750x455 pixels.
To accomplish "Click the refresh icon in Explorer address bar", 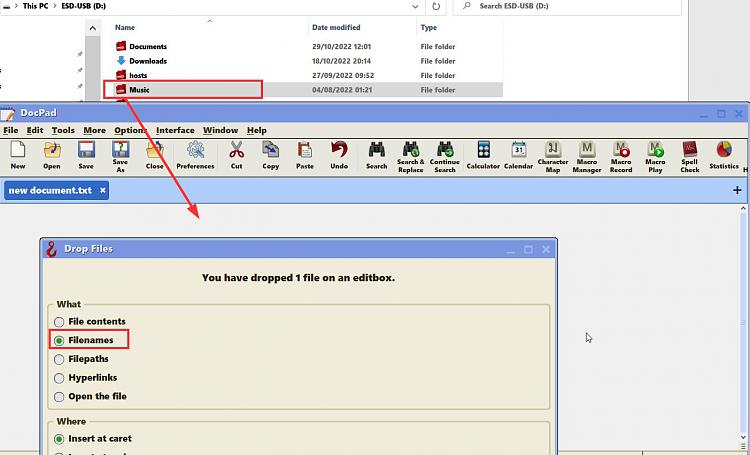I will pos(436,6).
